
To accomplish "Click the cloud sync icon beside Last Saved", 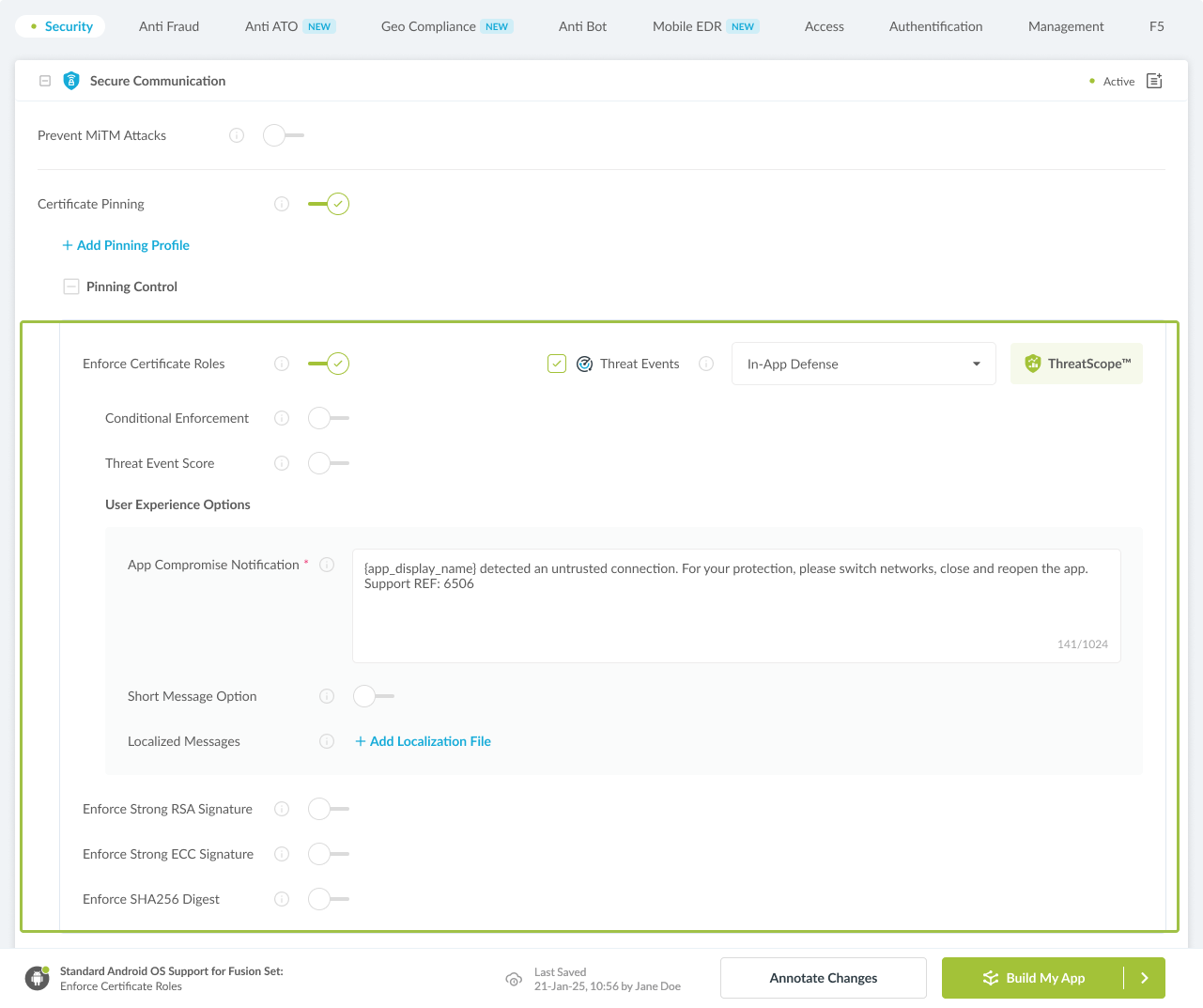I will tap(514, 979).
